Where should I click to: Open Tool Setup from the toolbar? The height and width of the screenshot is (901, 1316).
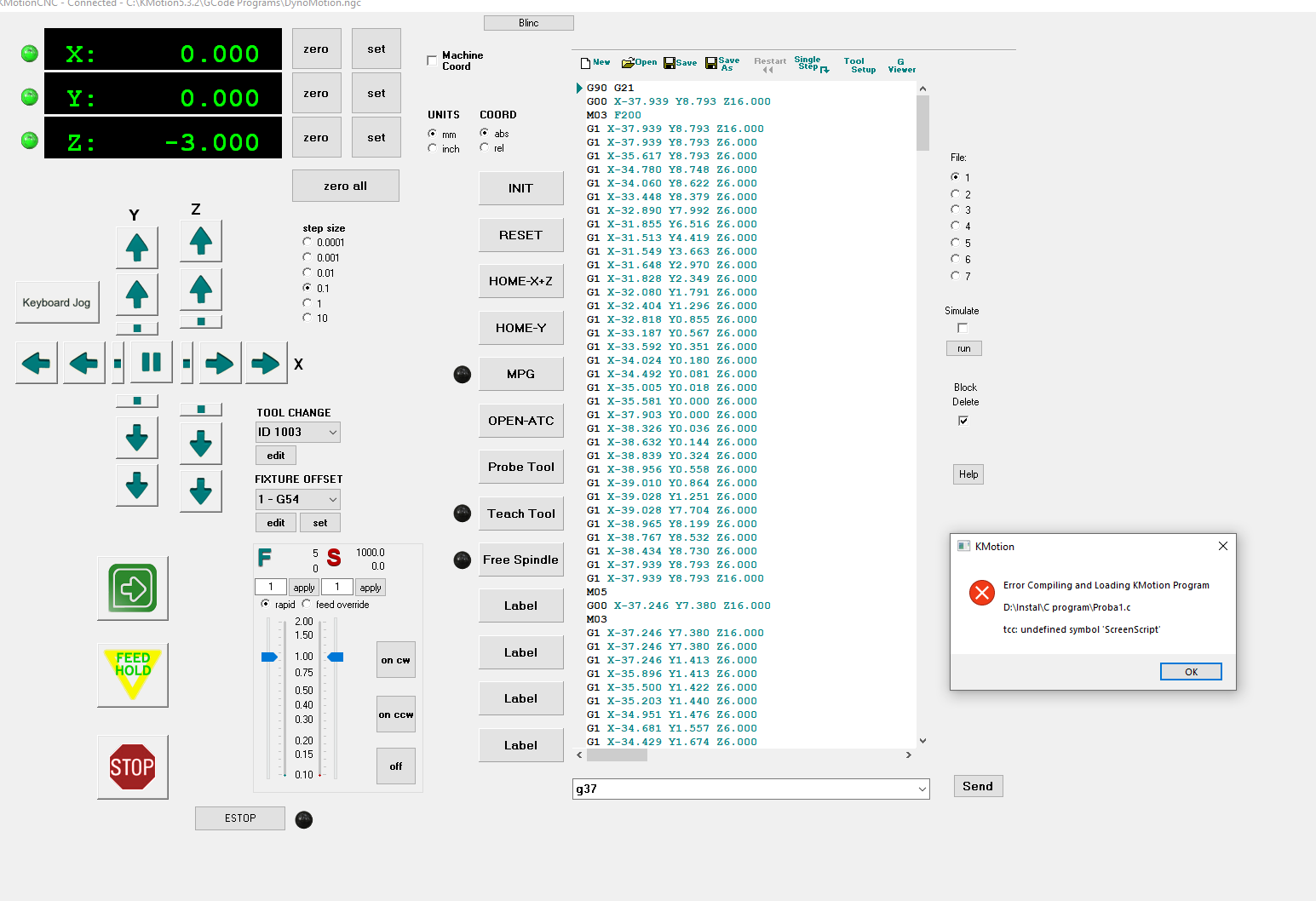click(859, 66)
